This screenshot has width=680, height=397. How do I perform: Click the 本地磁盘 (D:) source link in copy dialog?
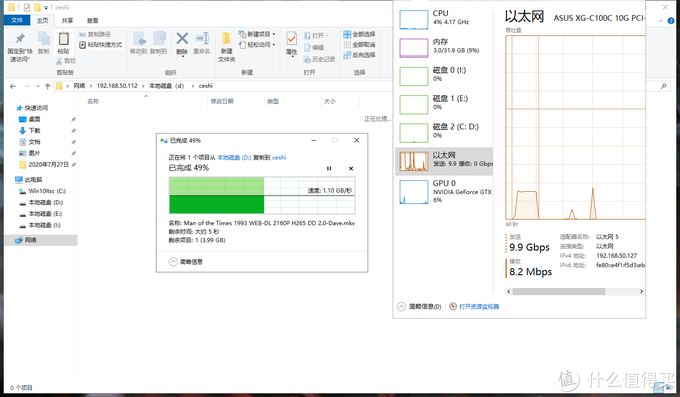click(x=234, y=157)
